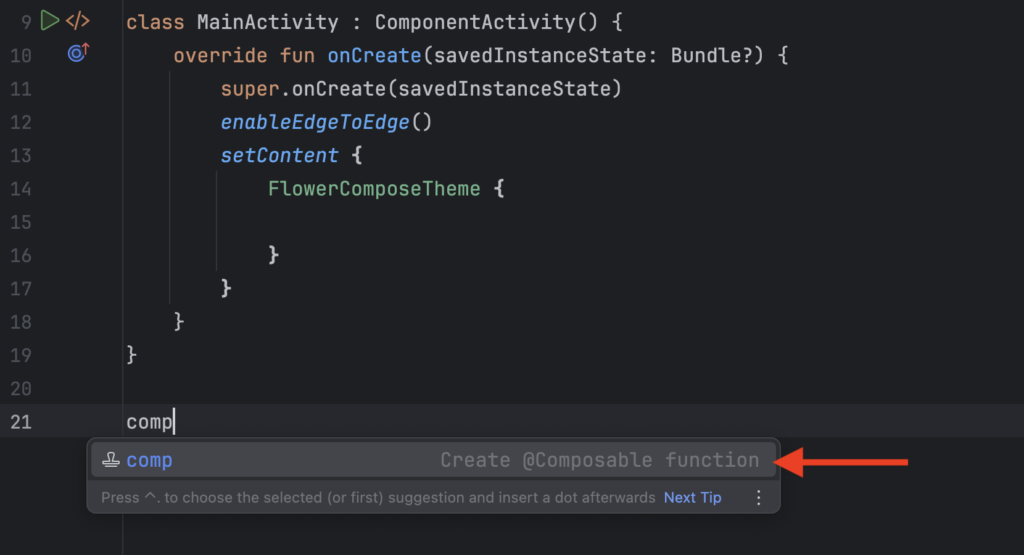Click the live template icon beside comp

pos(112,460)
